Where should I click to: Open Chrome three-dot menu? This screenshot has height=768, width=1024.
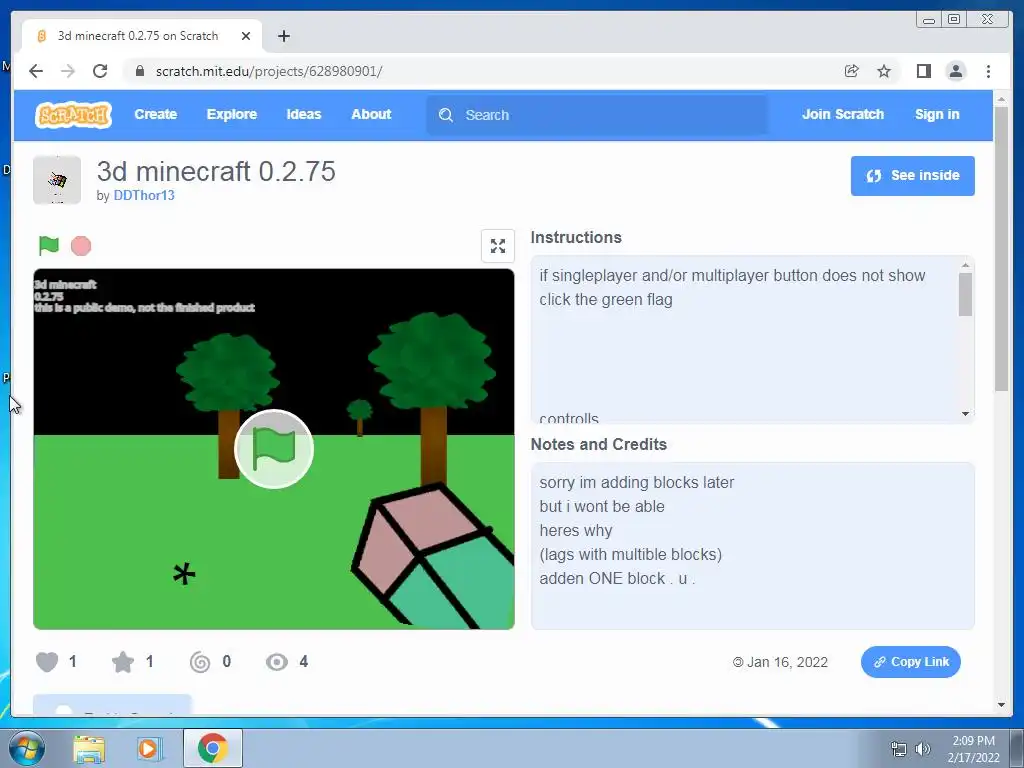click(x=988, y=71)
